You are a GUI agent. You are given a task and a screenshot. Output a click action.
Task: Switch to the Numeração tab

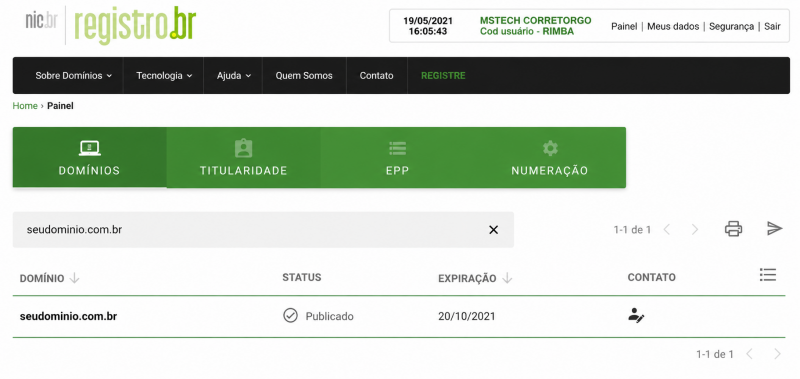(549, 157)
